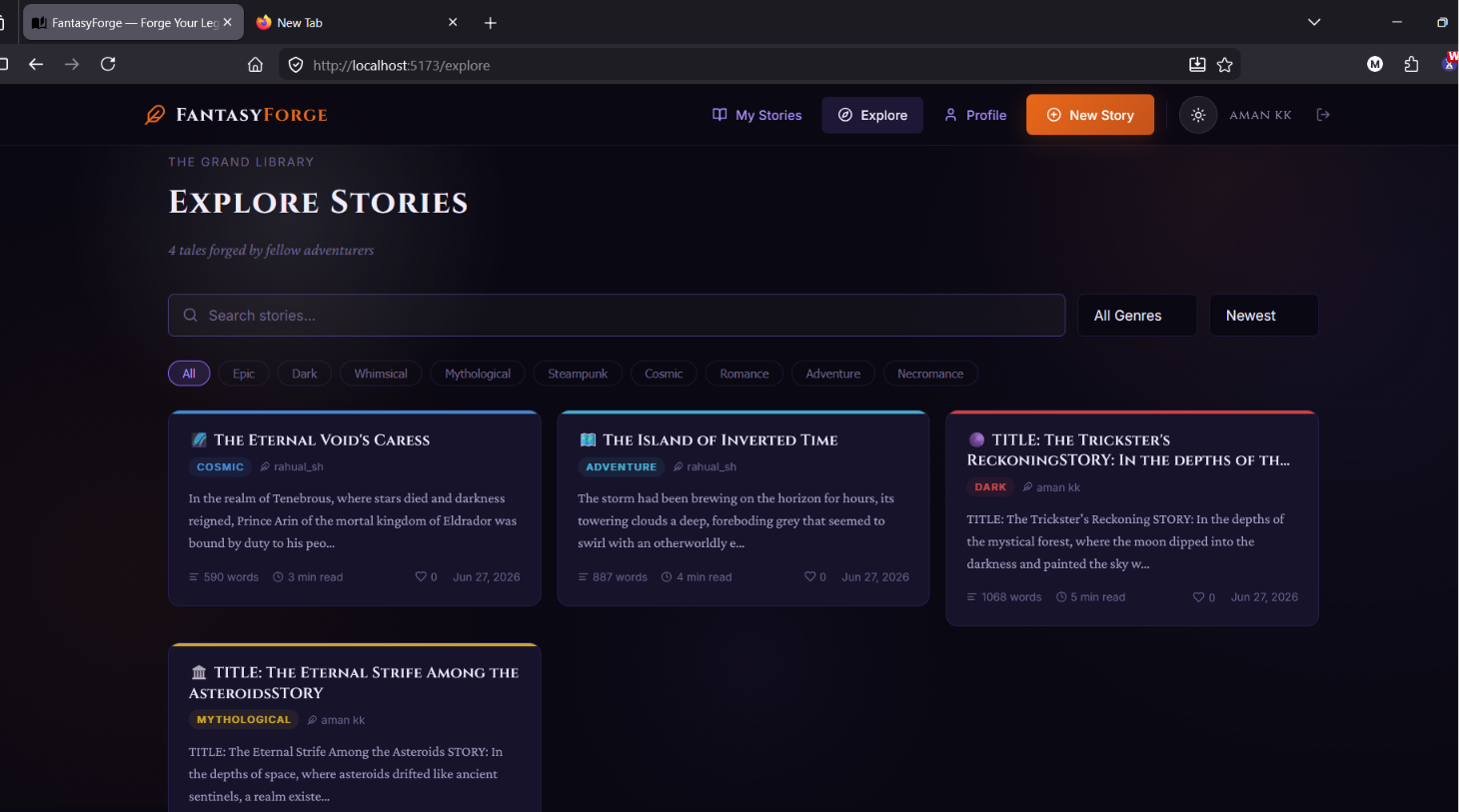Click the map icon on Island of Inverted Time
The image size is (1459, 812).
click(588, 439)
